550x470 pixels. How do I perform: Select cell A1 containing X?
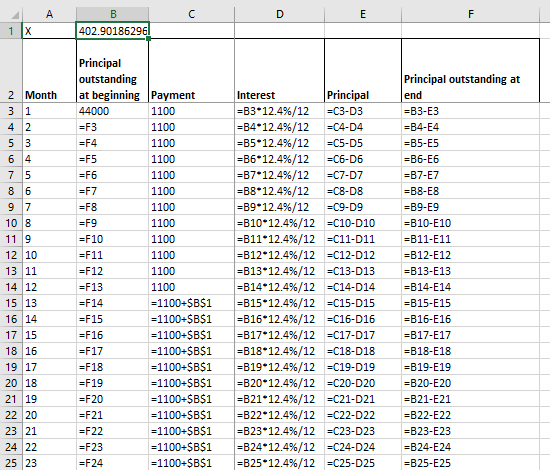tap(49, 31)
